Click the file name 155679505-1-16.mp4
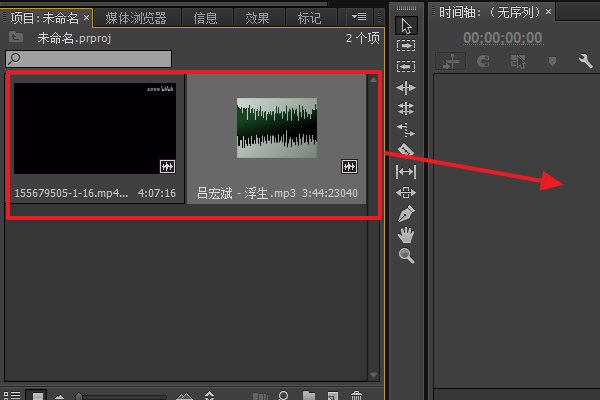The height and width of the screenshot is (400, 600). pos(71,193)
